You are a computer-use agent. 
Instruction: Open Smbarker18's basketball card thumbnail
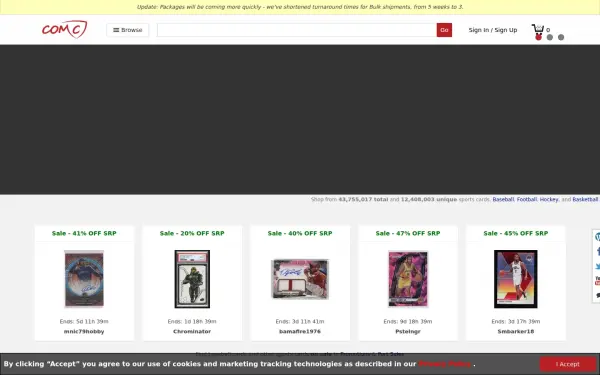pos(516,279)
